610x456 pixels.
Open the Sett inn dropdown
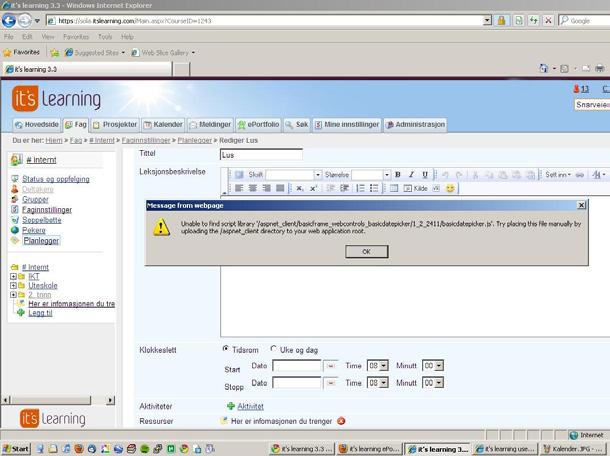pos(558,175)
